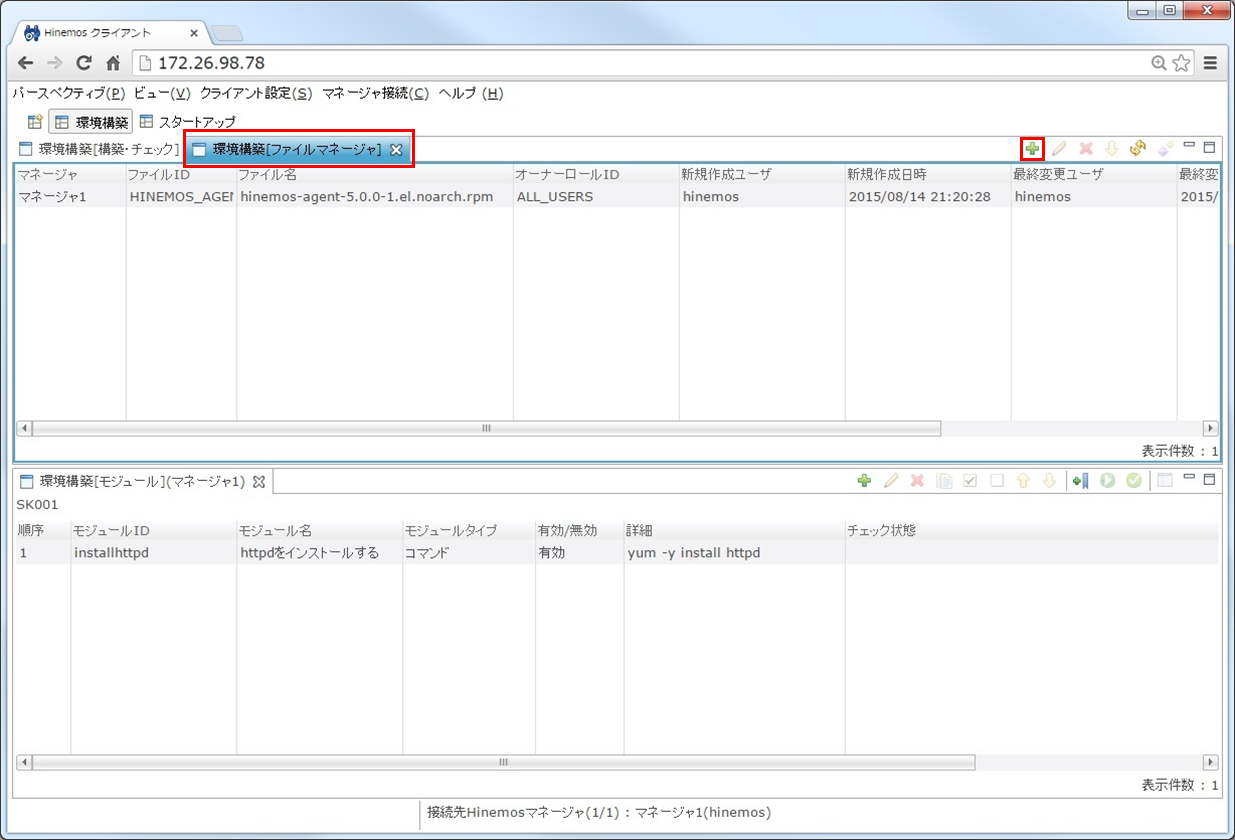Click the right scroll arrow in File Manager table
The width and height of the screenshot is (1235, 840).
coord(1211,428)
